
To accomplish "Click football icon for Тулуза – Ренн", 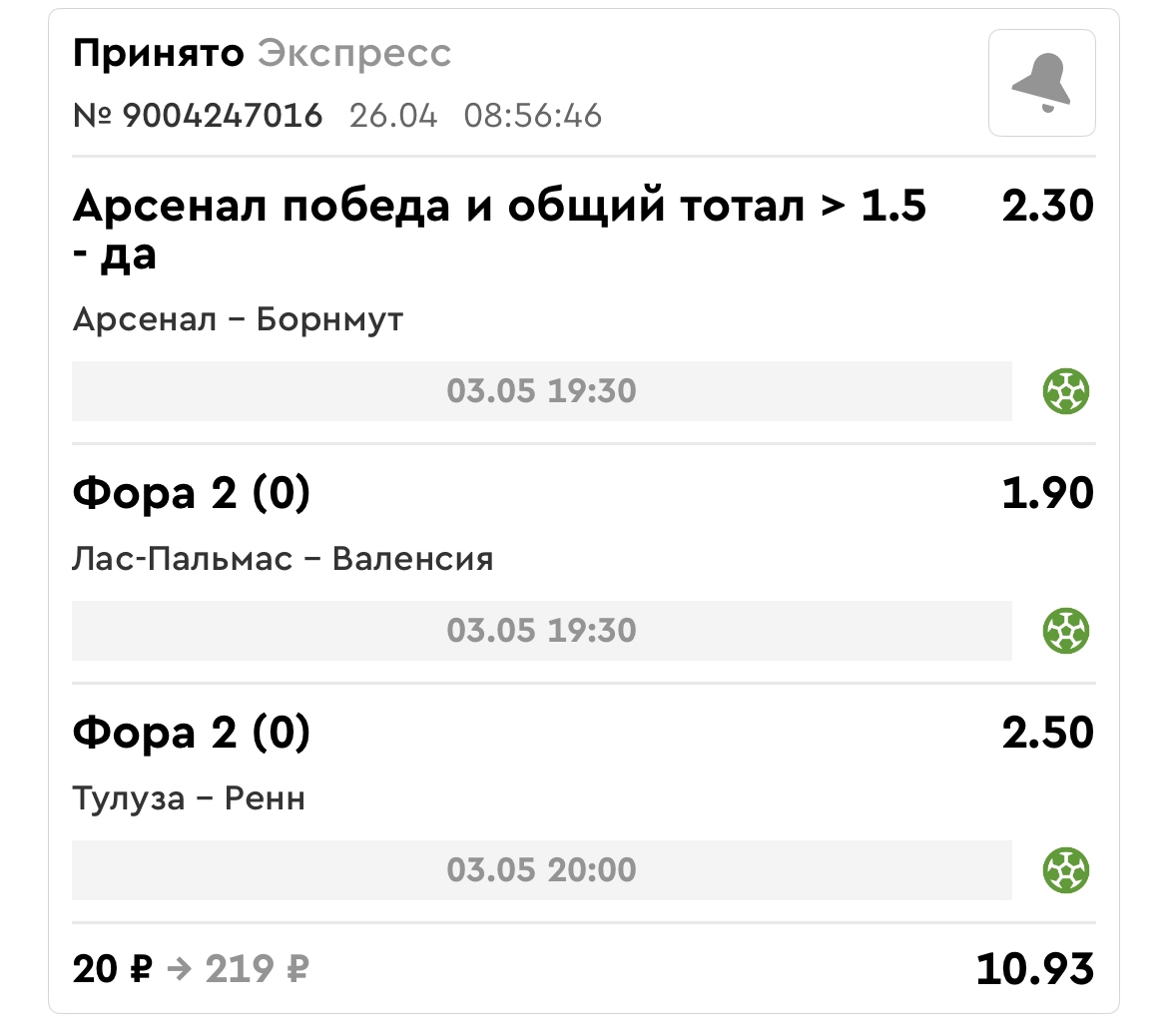I will [x=1065, y=870].
